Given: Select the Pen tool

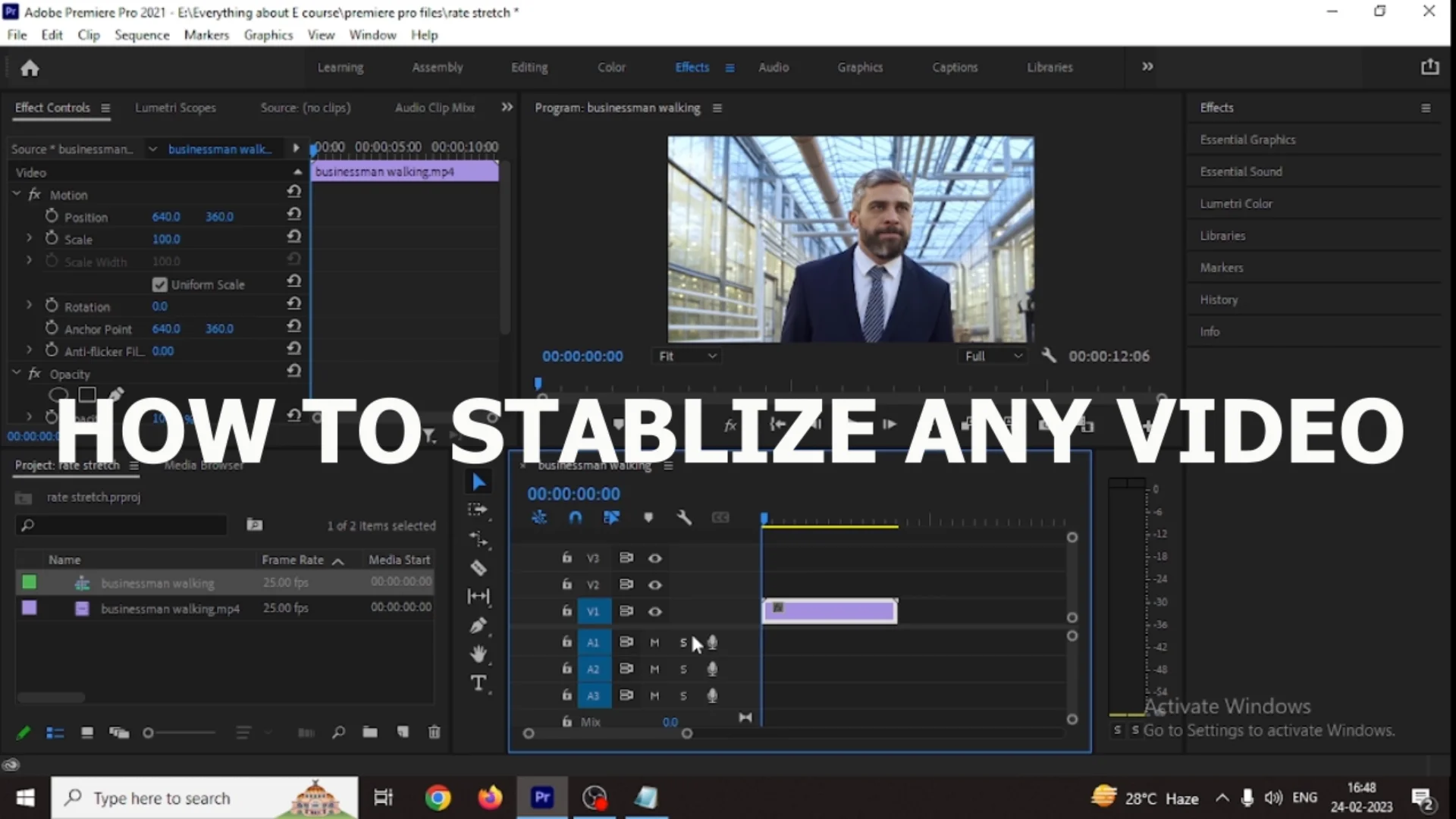Looking at the screenshot, I should pos(479,626).
